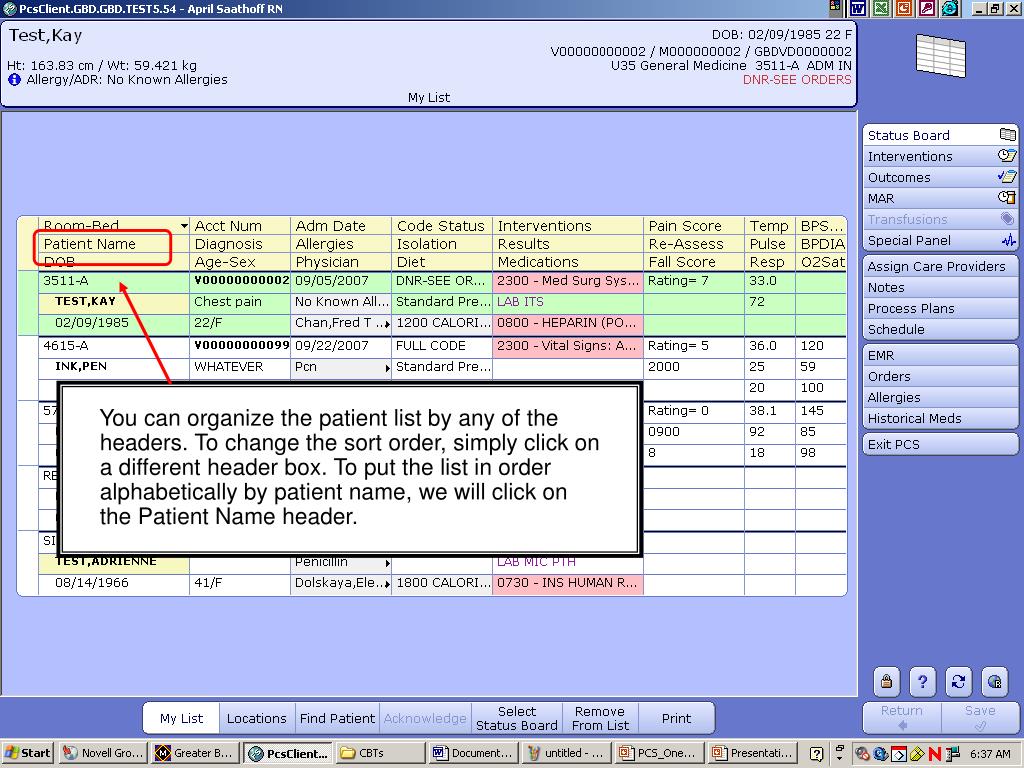Click the refresh arrows icon
Screen dimensions: 1024x768
[x=958, y=682]
